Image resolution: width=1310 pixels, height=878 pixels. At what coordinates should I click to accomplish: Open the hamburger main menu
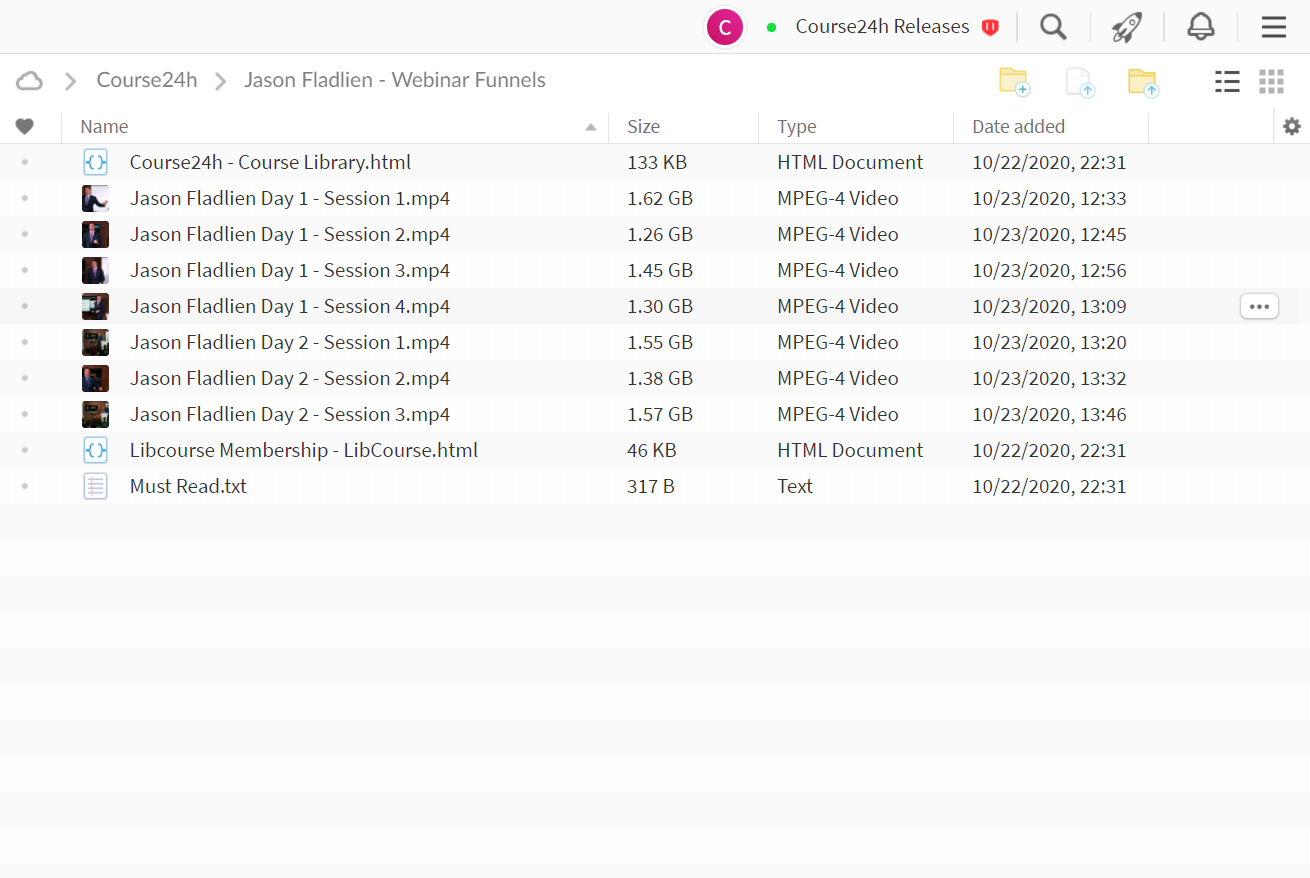tap(1274, 27)
